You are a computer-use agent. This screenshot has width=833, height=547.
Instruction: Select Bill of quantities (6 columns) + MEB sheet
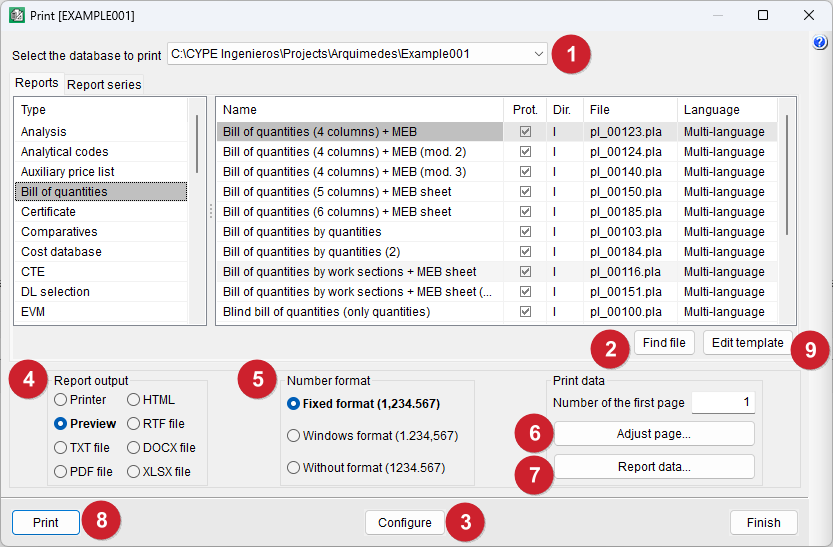coord(360,212)
